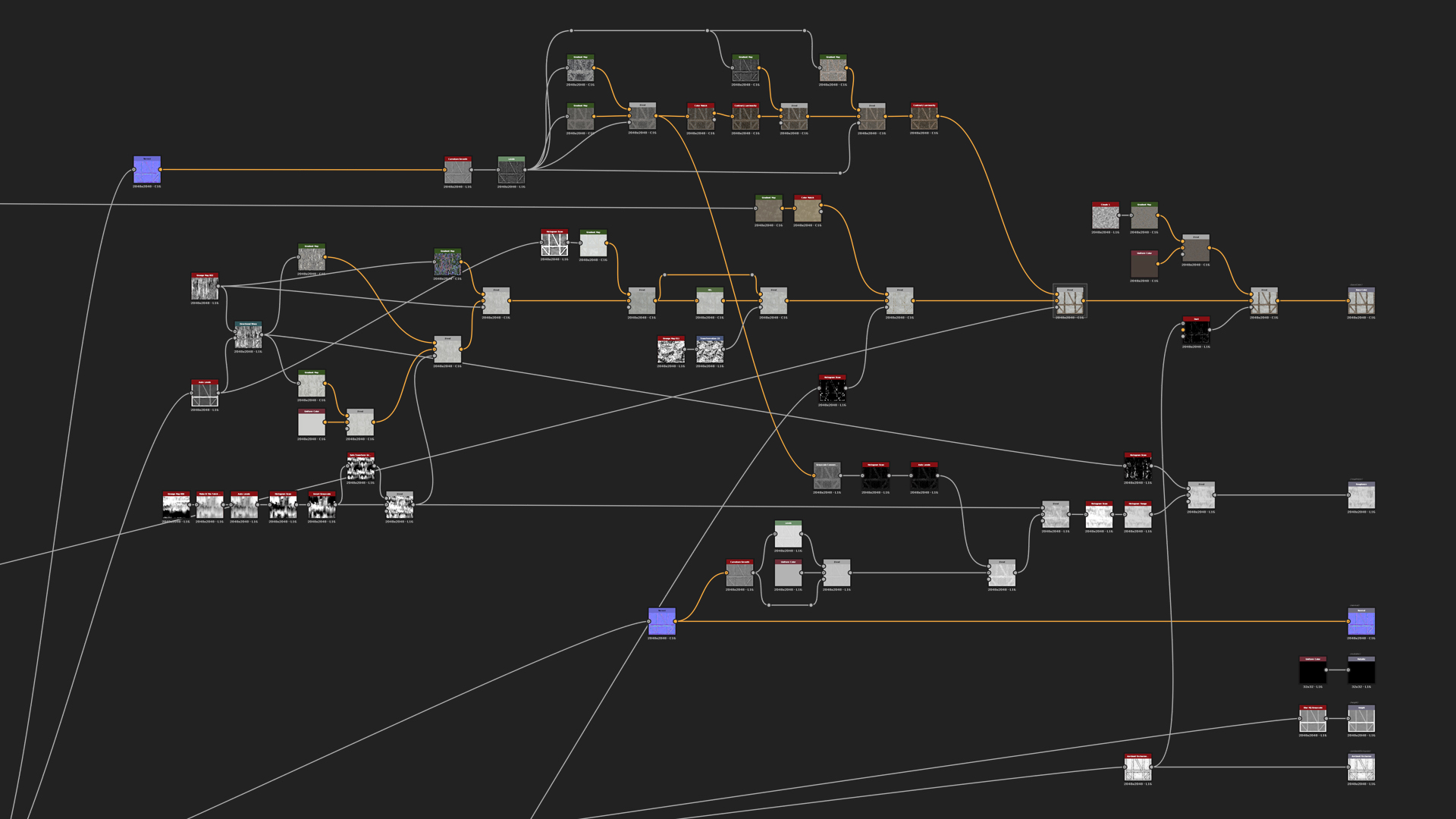1456x819 pixels.
Task: Click the Base Color output node
Action: 1361,302
